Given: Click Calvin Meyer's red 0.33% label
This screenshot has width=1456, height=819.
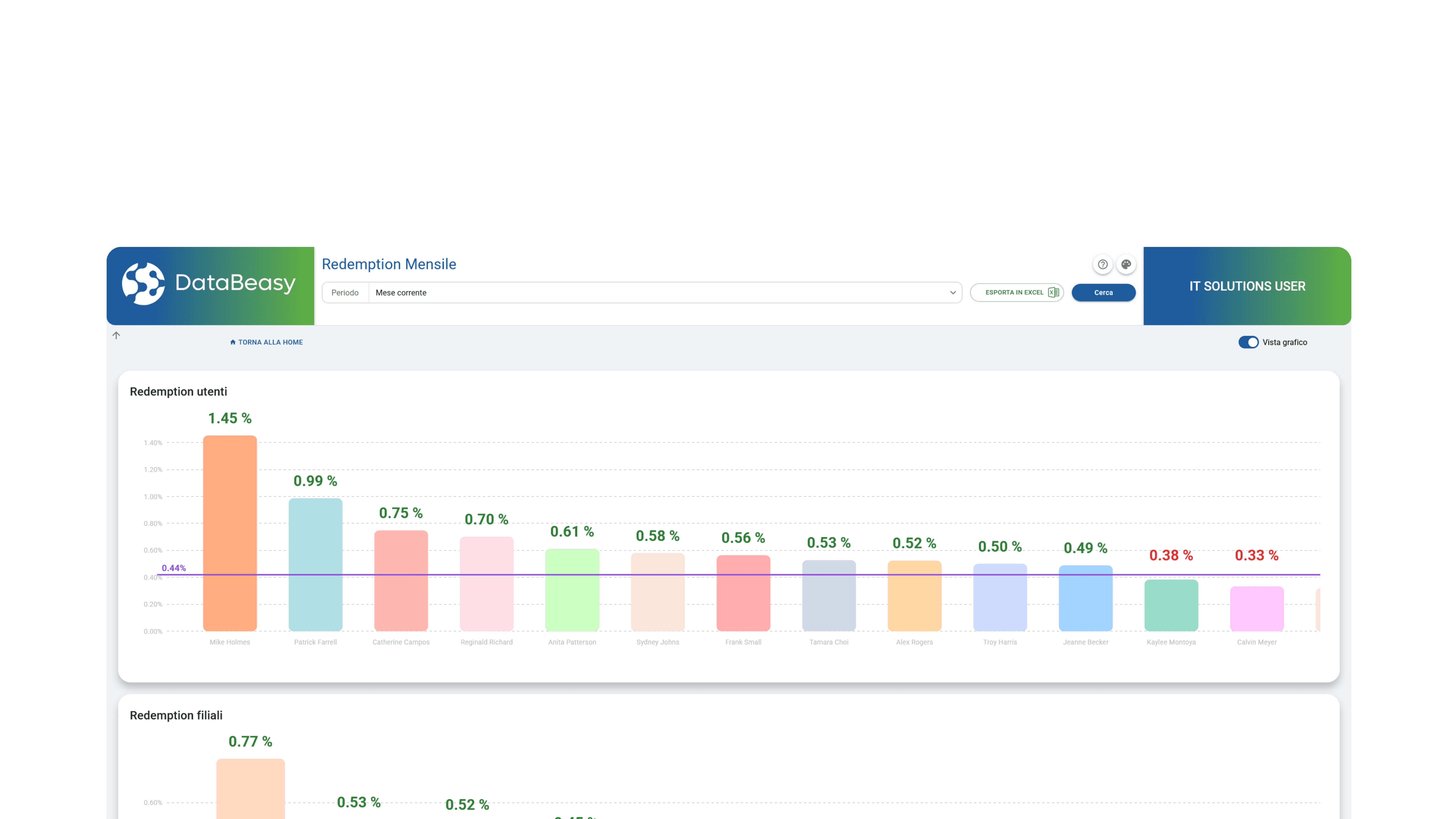Looking at the screenshot, I should [1257, 555].
